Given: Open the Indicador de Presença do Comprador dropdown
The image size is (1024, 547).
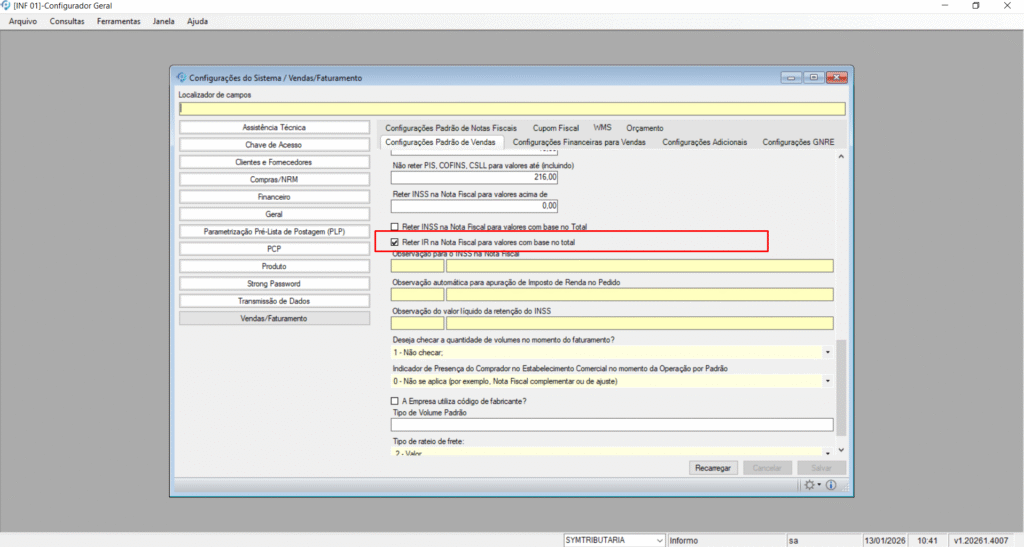Looking at the screenshot, I should pos(828,381).
